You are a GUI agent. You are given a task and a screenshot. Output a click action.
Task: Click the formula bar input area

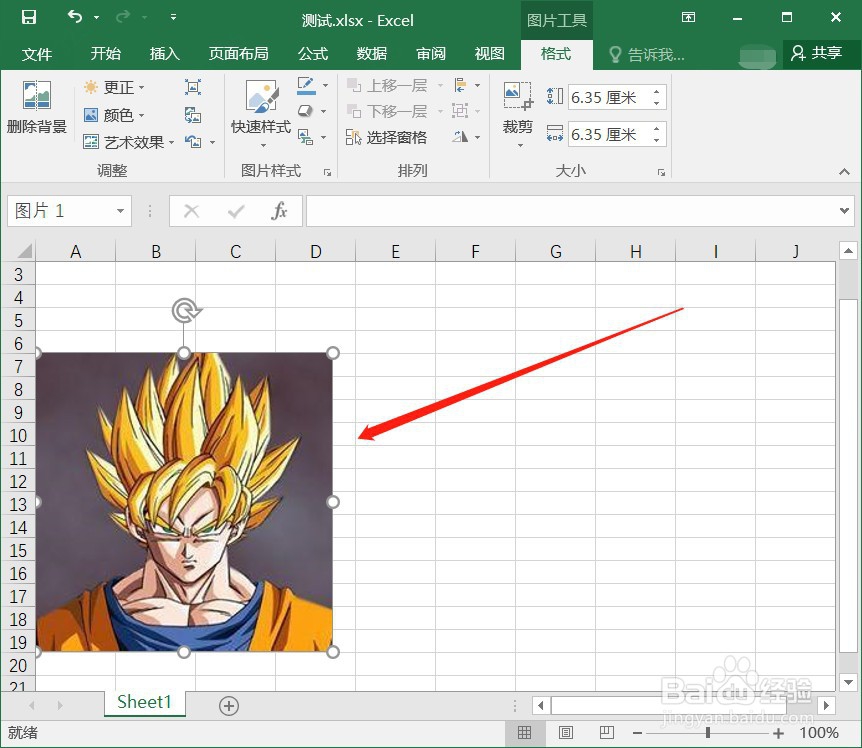click(x=572, y=210)
